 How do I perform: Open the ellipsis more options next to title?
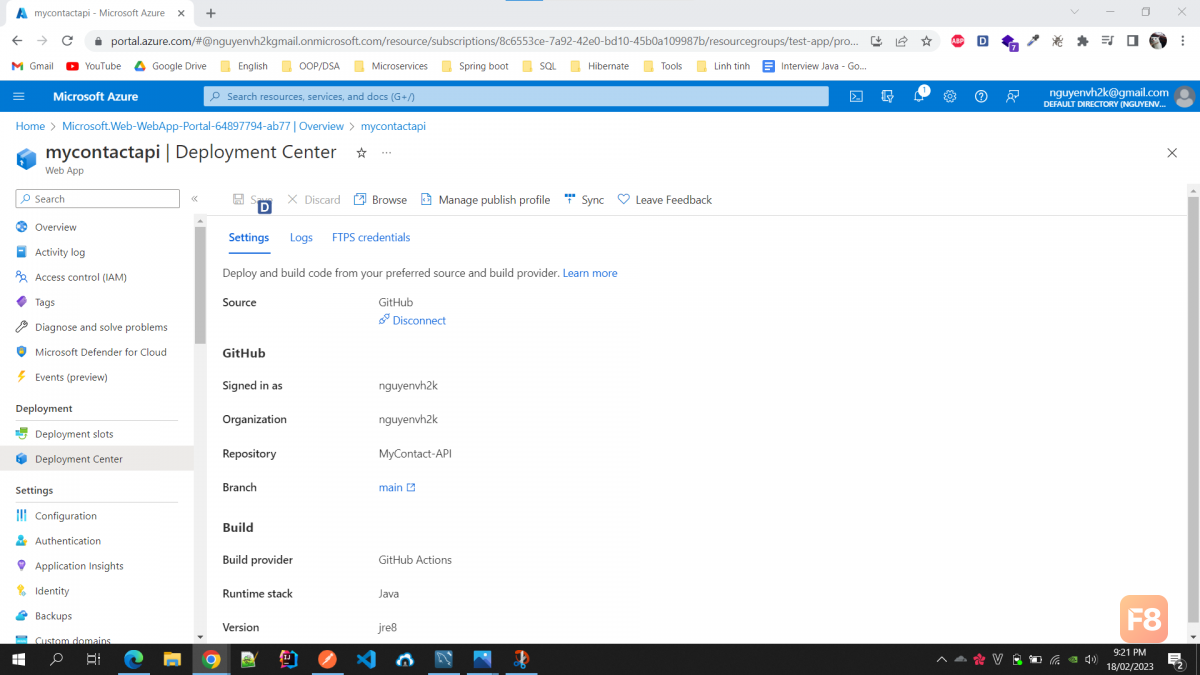[x=387, y=153]
